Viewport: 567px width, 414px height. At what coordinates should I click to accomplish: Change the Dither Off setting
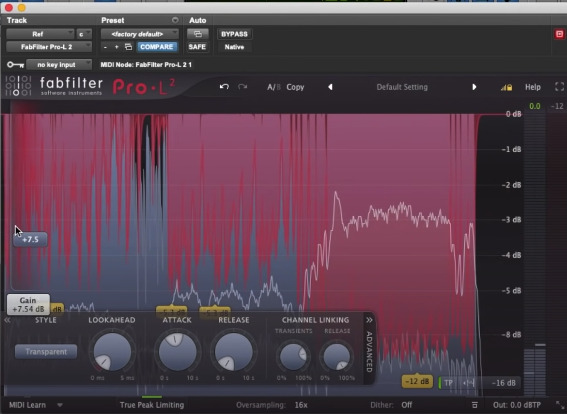pyautogui.click(x=407, y=405)
